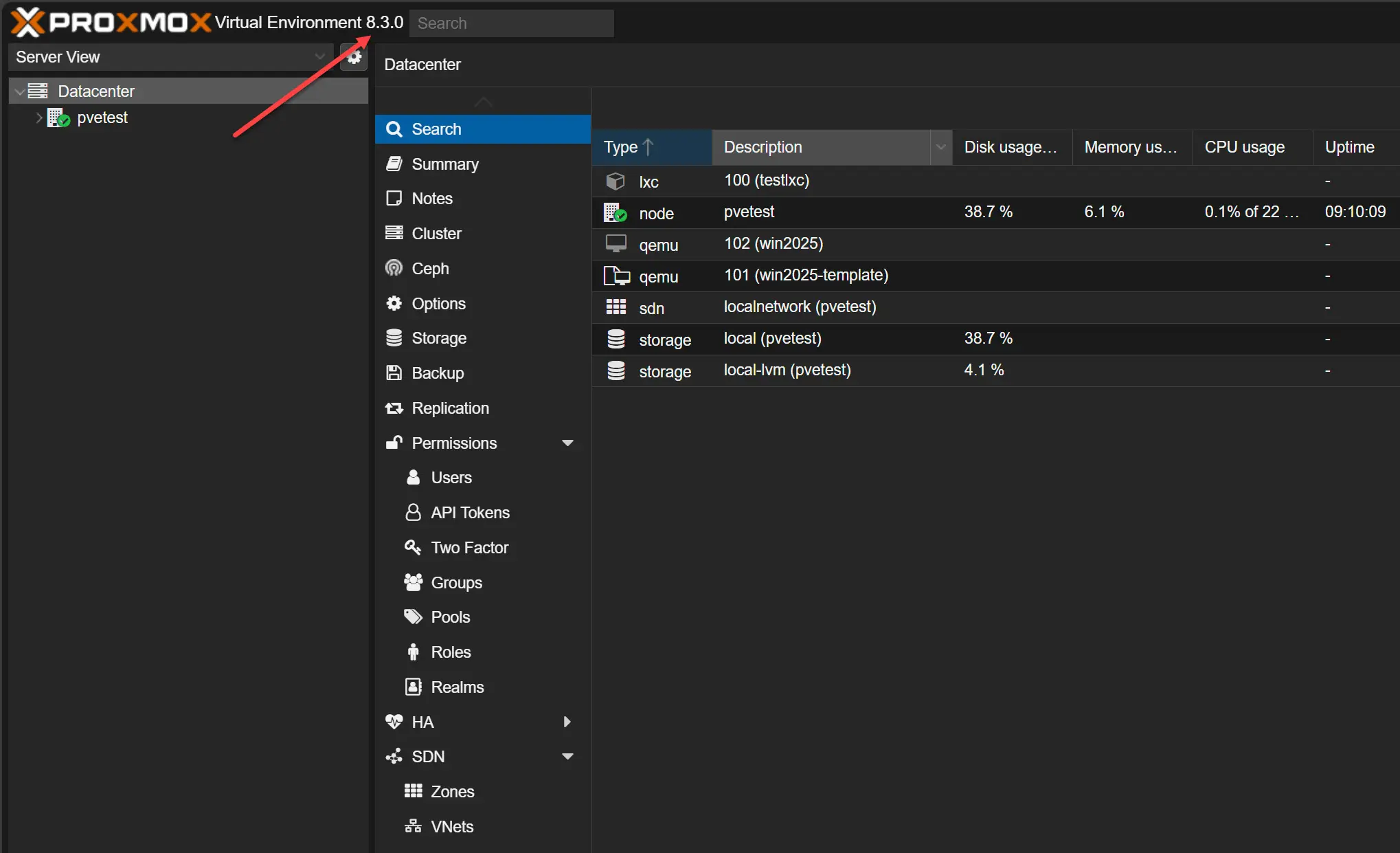
Task: Expand the pvetest node tree
Action: pyautogui.click(x=39, y=118)
